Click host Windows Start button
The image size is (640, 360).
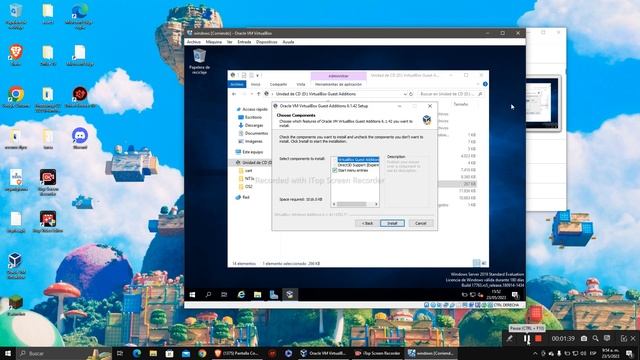[x=8, y=353]
